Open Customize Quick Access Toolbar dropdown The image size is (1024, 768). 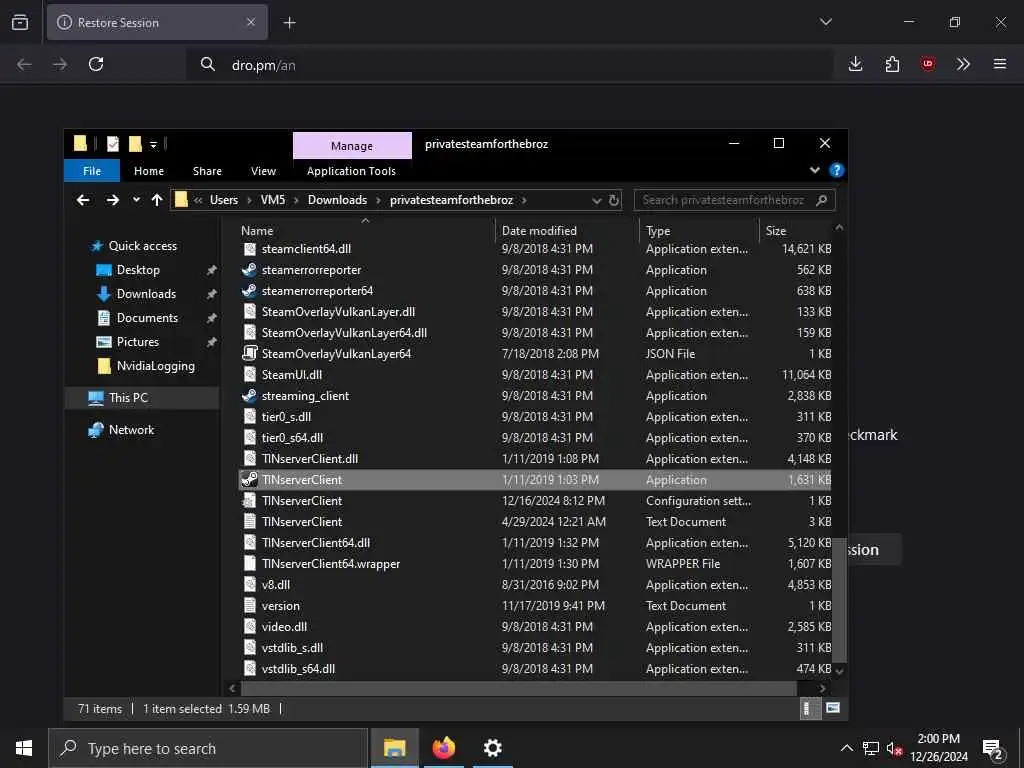153,144
